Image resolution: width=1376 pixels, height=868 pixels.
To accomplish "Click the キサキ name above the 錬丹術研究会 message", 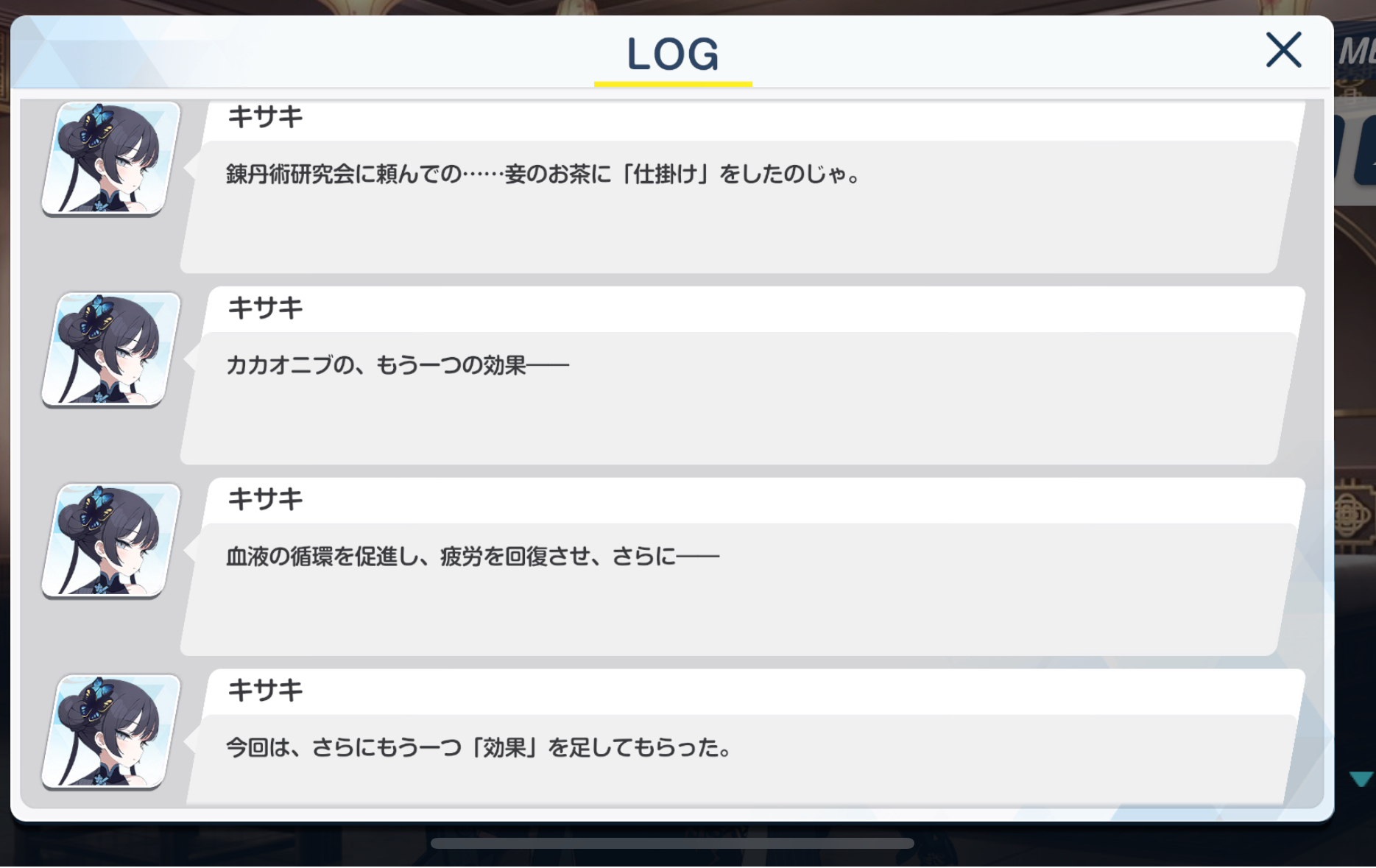I will click(x=265, y=117).
